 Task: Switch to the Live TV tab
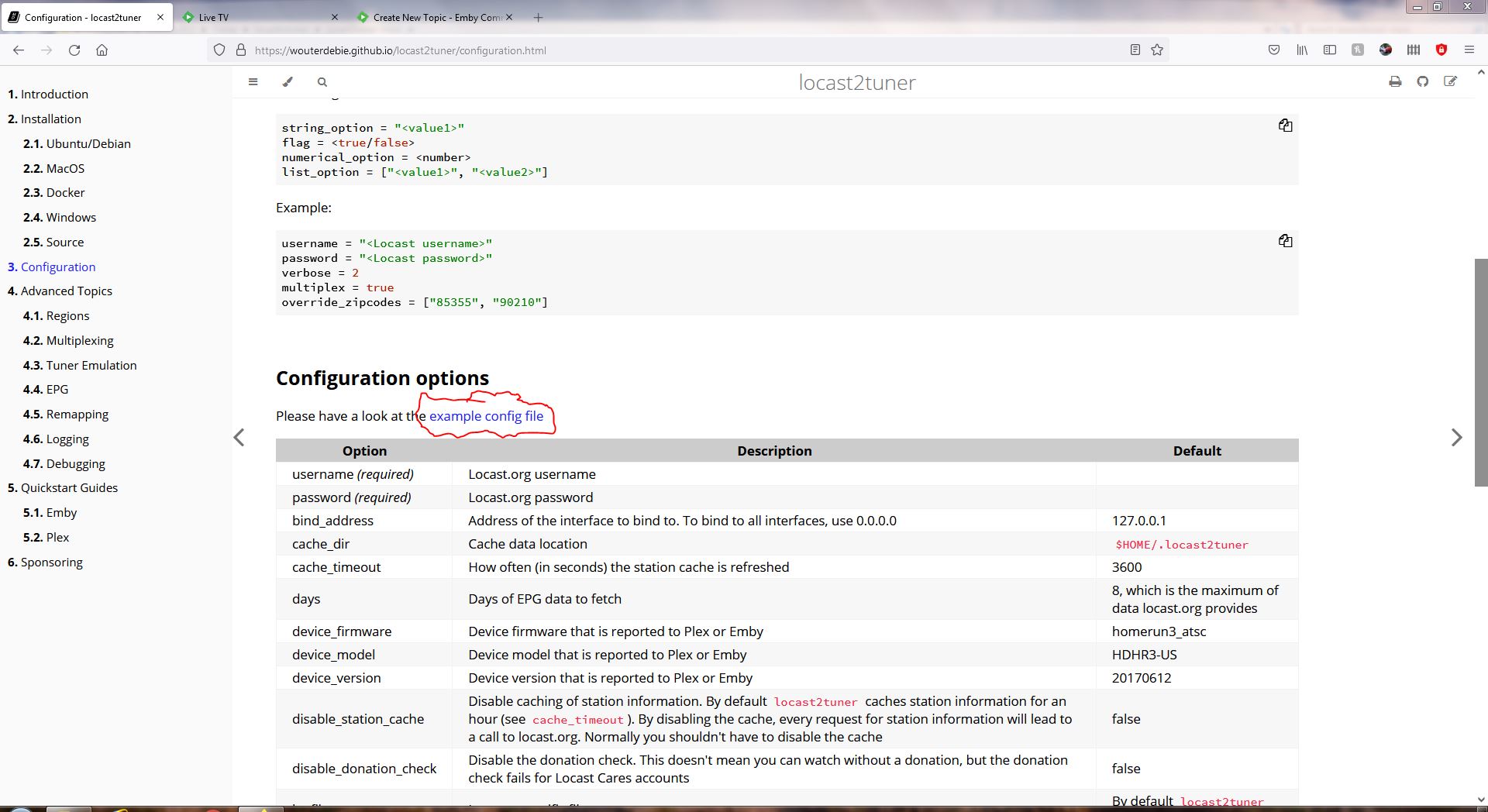(260, 17)
